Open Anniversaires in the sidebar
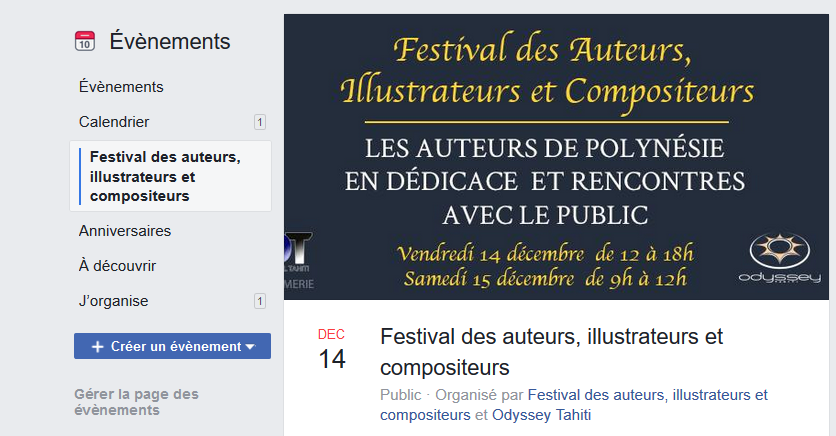This screenshot has height=436, width=836. pos(125,231)
